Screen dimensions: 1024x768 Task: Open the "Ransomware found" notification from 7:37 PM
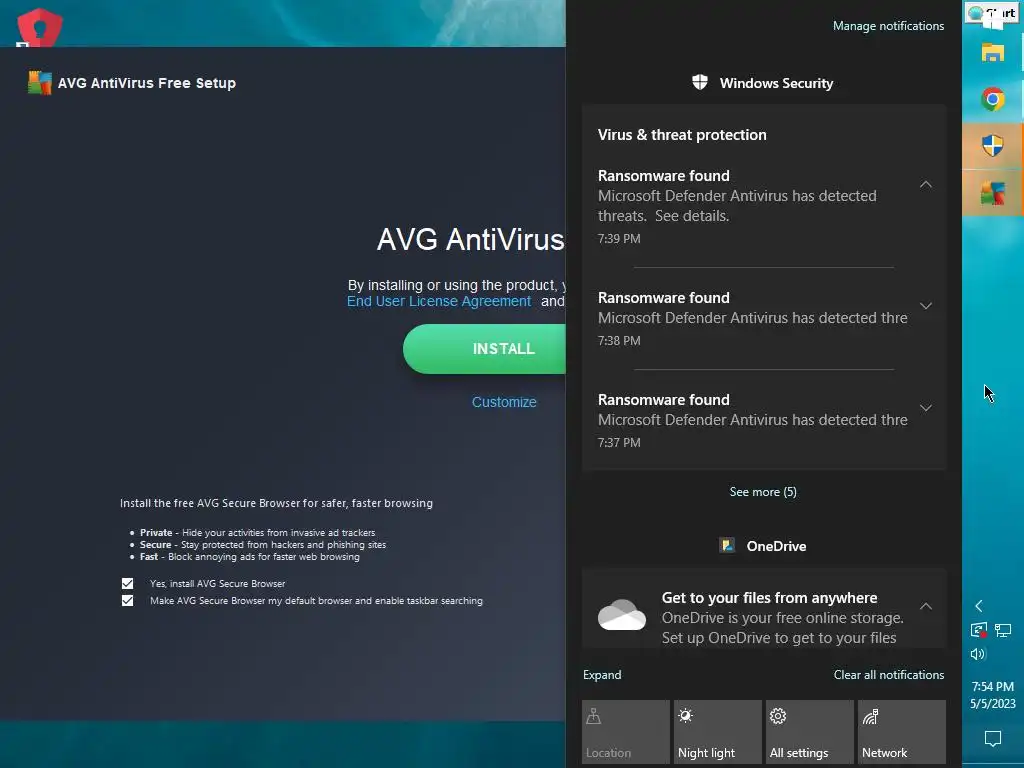click(763, 420)
